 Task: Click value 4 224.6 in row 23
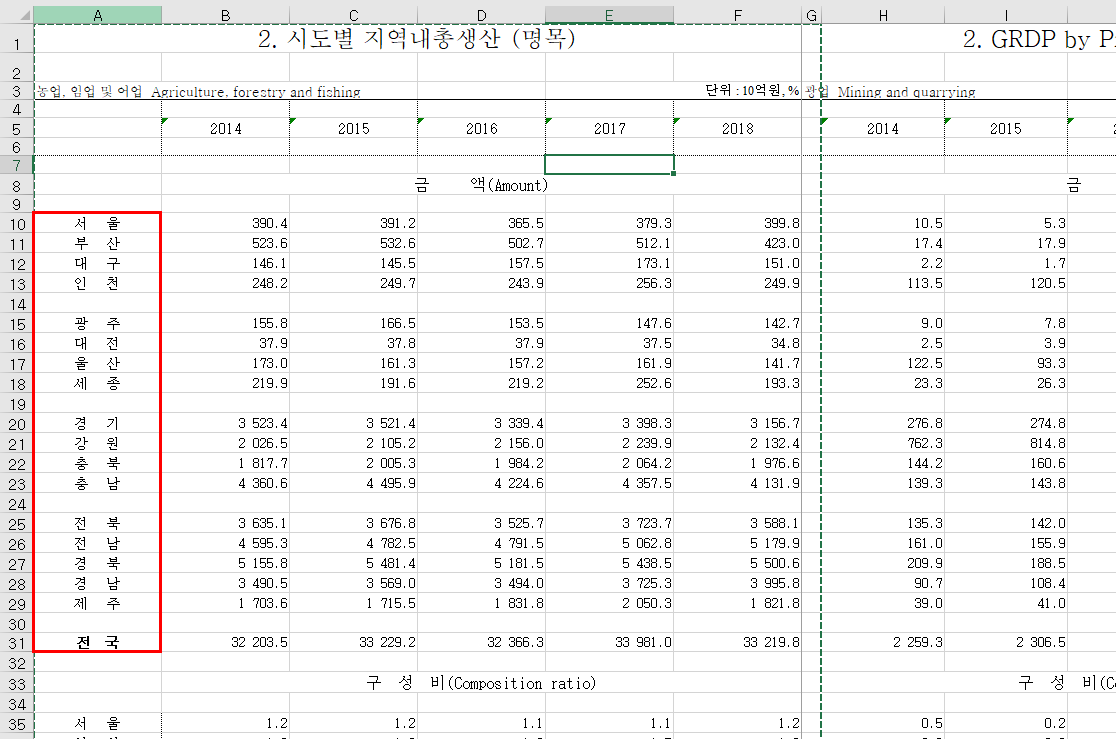(x=519, y=483)
